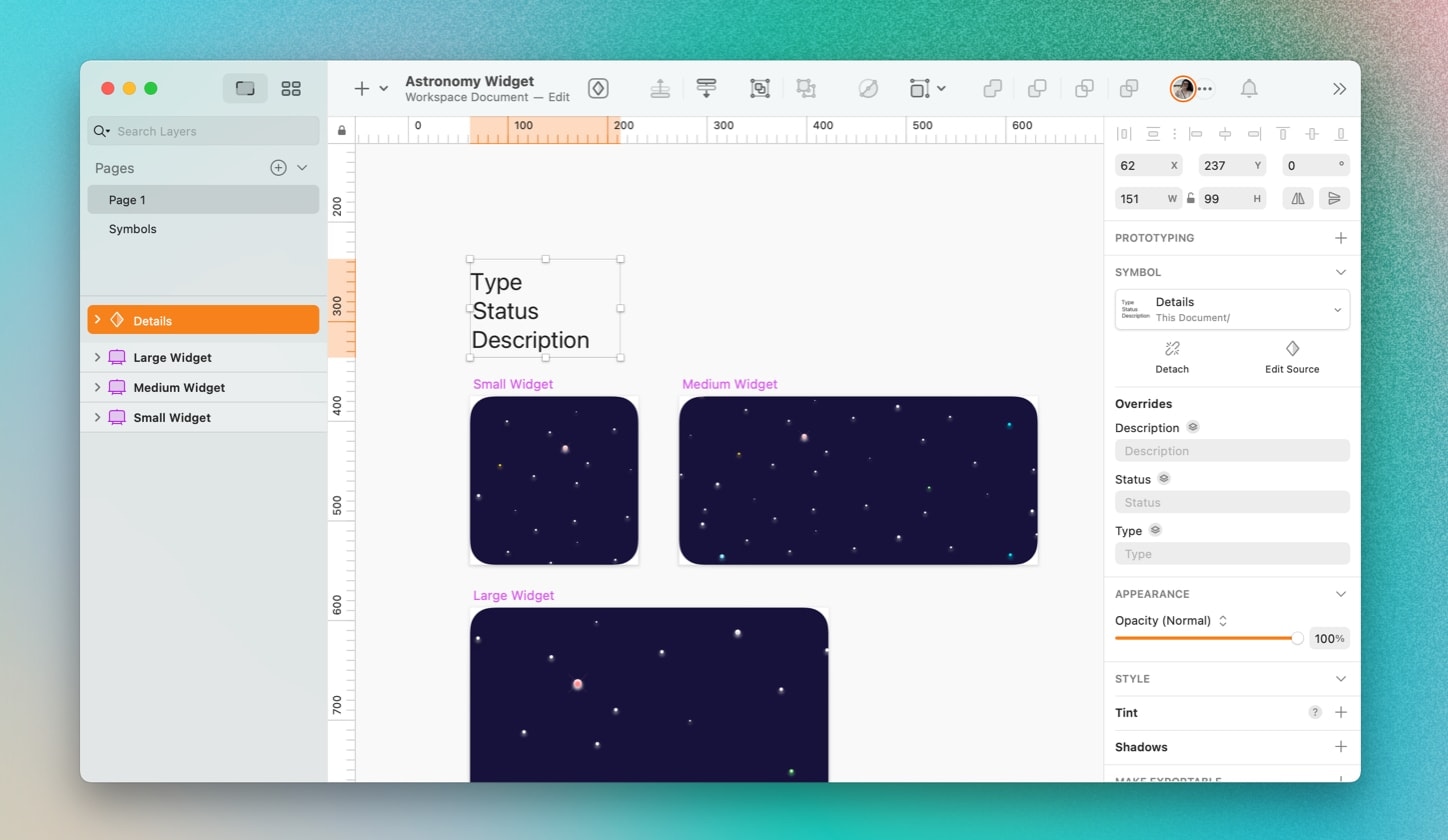This screenshot has height=840, width=1448.
Task: Select Page 1 in Pages list
Action: (127, 200)
